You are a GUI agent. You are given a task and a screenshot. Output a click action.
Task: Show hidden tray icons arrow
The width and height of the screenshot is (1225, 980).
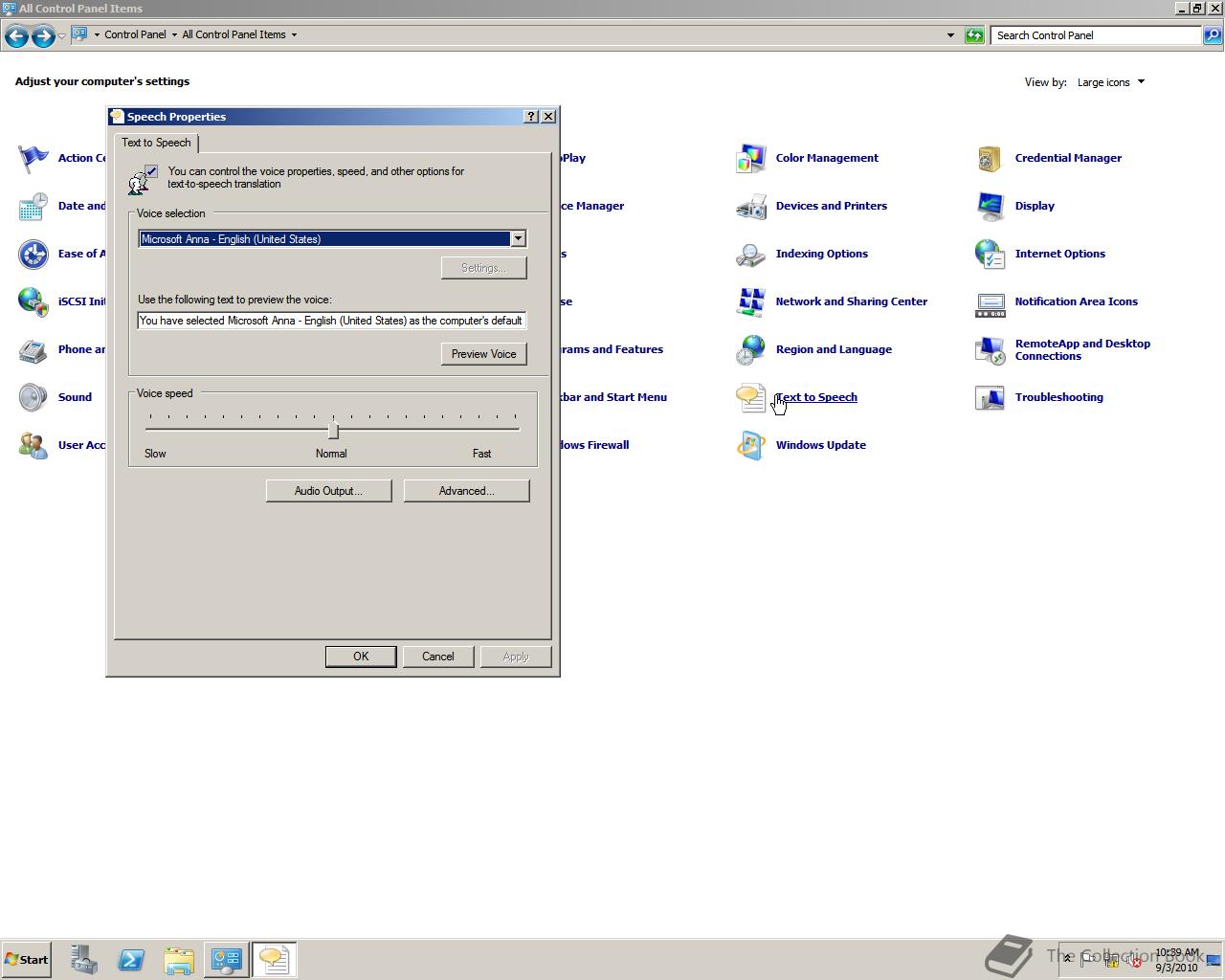[1067, 958]
